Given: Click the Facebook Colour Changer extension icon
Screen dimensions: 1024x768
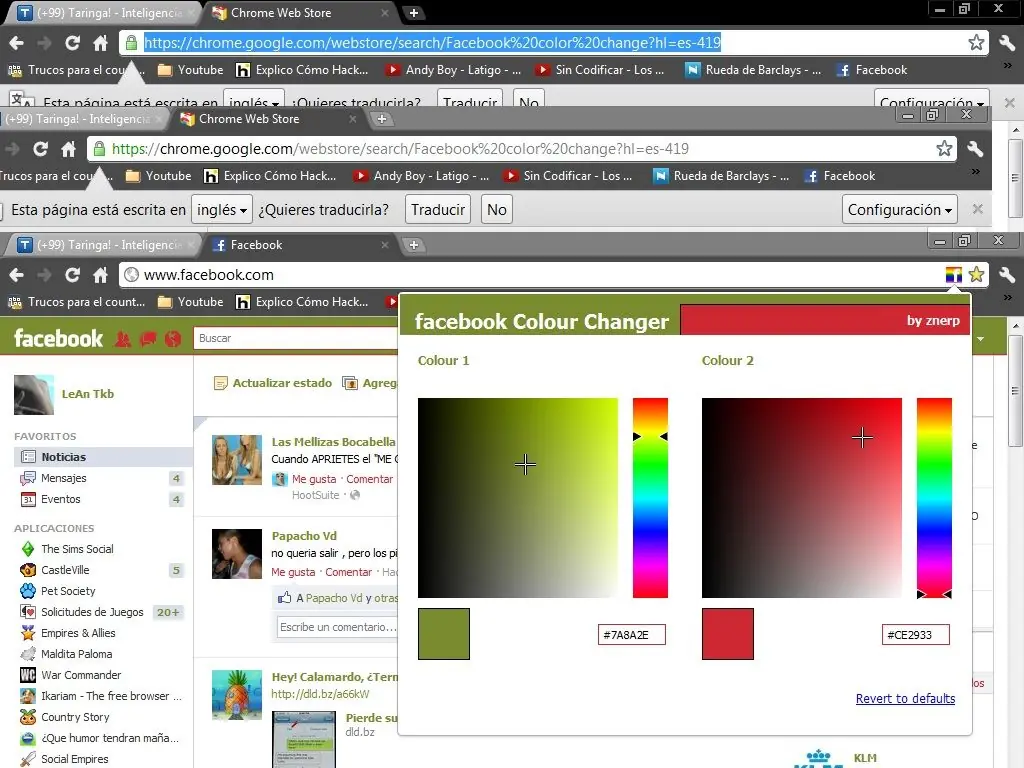Looking at the screenshot, I should point(953,275).
